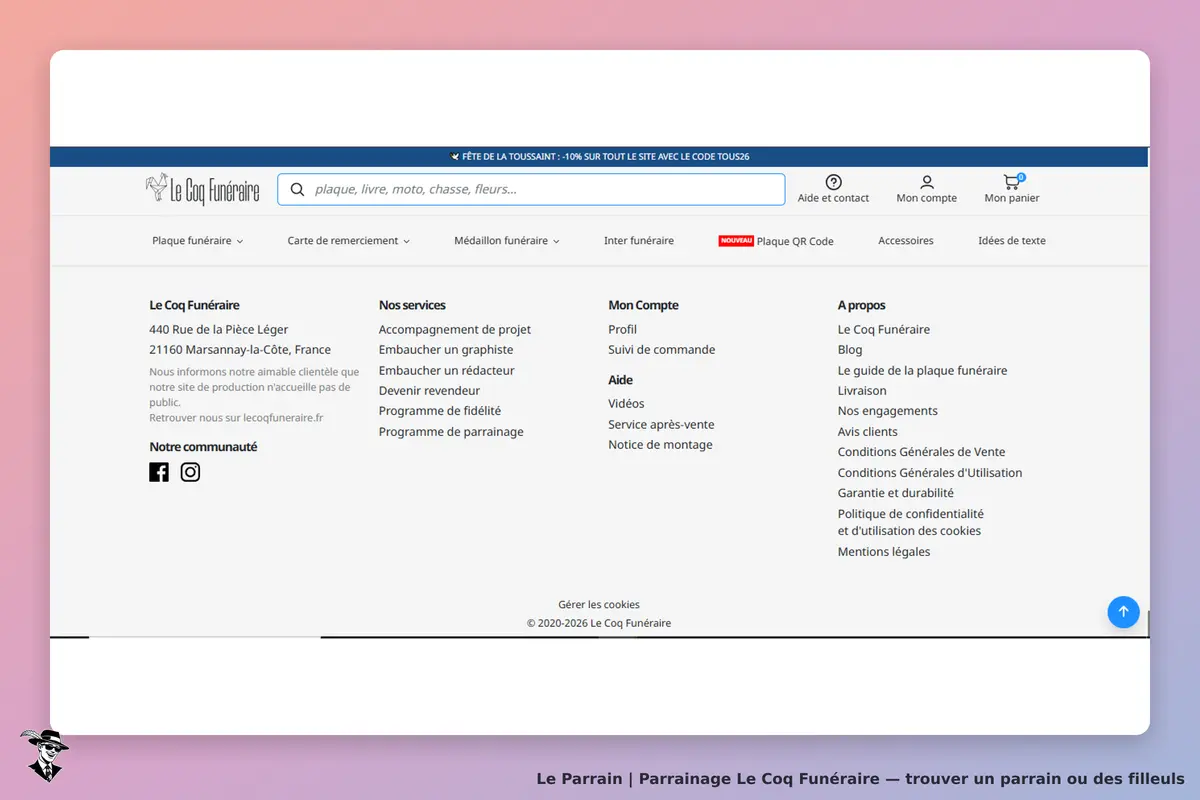Click the magnifier icon in search bar
This screenshot has height=800, width=1200.
(297, 189)
